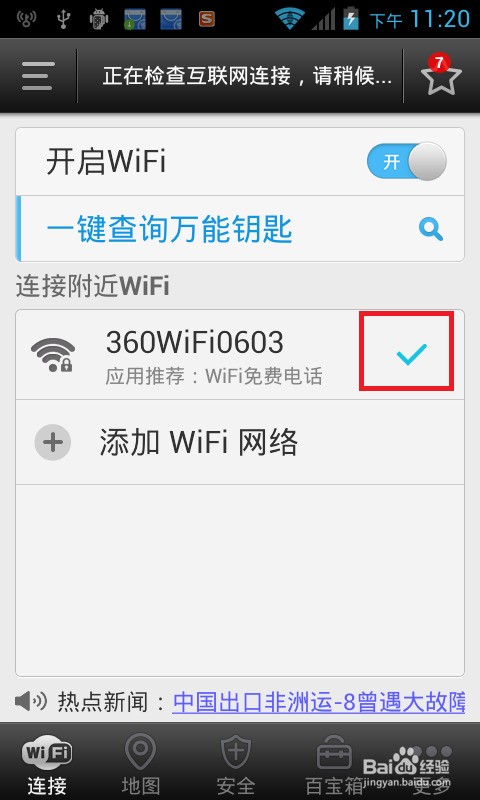Tap the Android debug icon in status bar
The height and width of the screenshot is (800, 480).
click(x=98, y=19)
